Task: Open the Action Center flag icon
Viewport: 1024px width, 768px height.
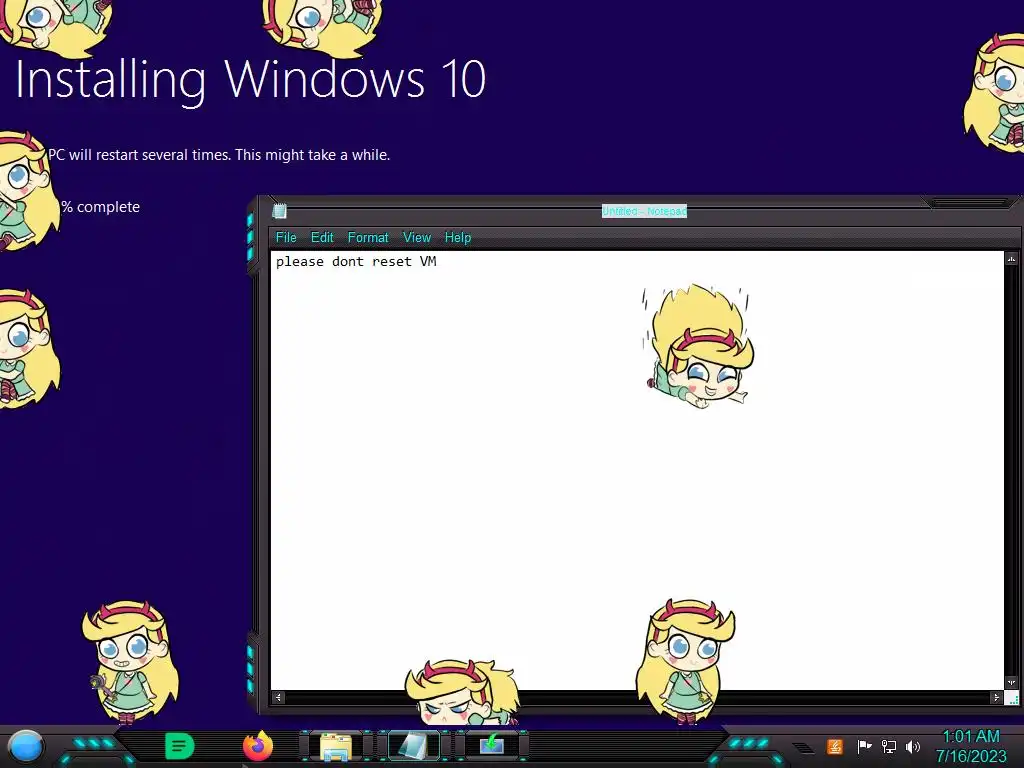Action: [864, 746]
